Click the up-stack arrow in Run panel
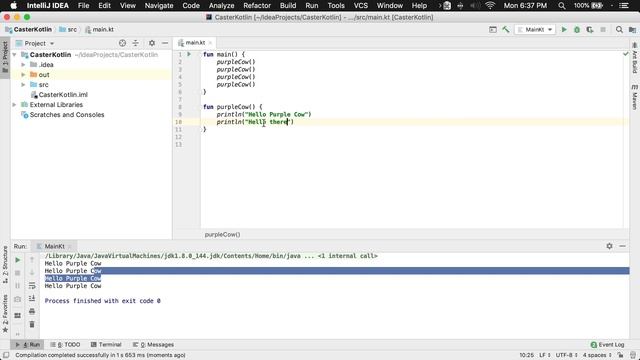 tap(32, 260)
